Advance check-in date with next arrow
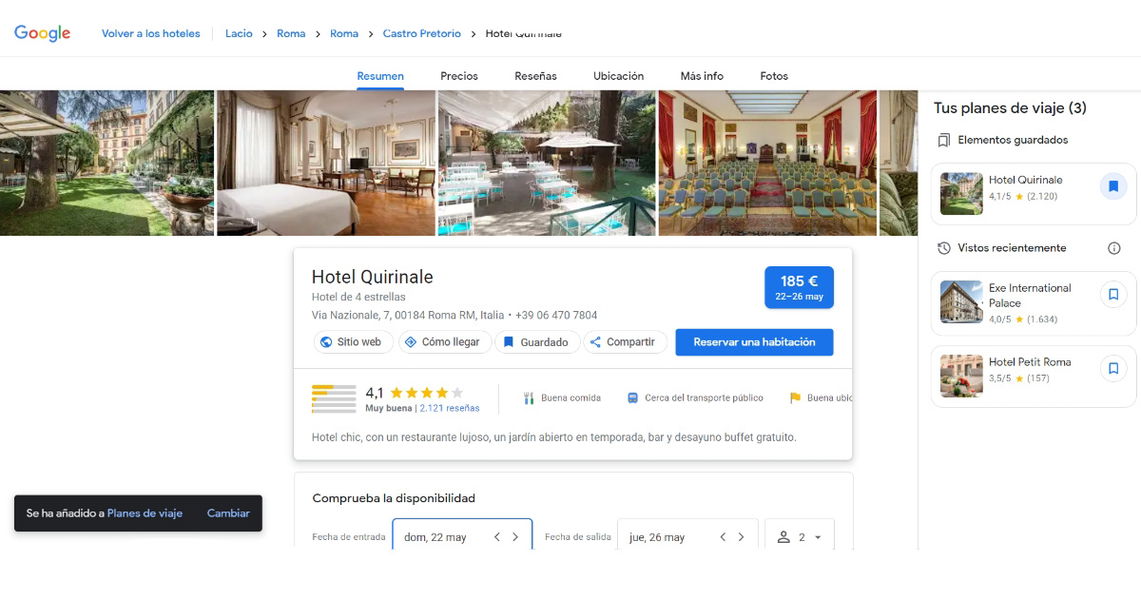 515,537
